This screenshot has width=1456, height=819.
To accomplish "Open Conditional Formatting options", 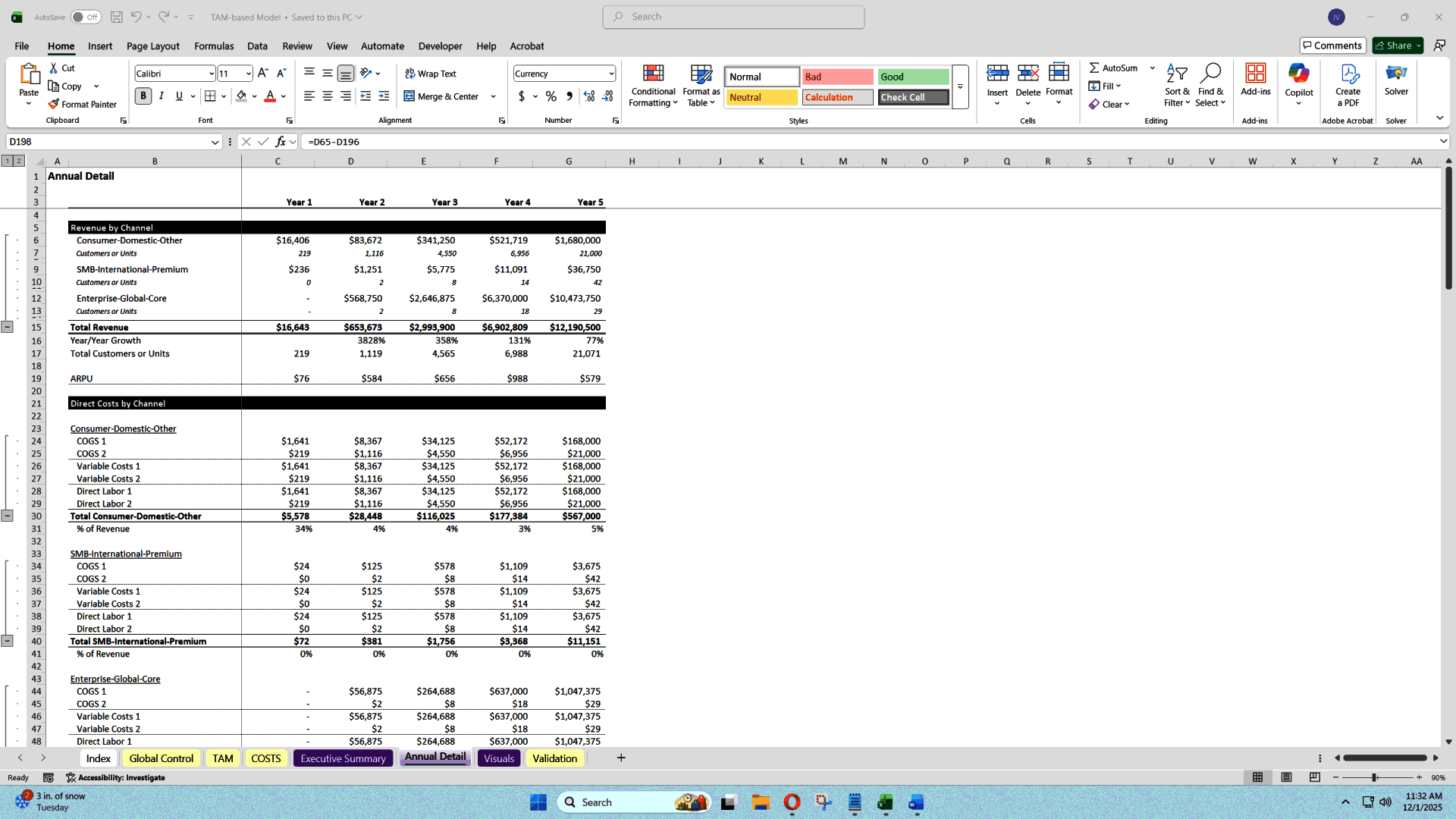I will click(x=653, y=85).
